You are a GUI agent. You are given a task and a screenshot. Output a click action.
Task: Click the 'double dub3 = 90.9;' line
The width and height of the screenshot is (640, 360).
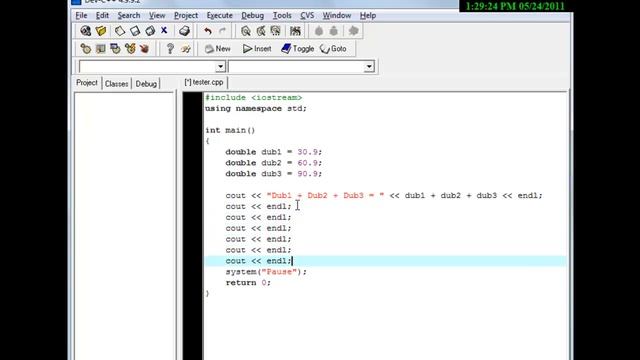[273, 174]
